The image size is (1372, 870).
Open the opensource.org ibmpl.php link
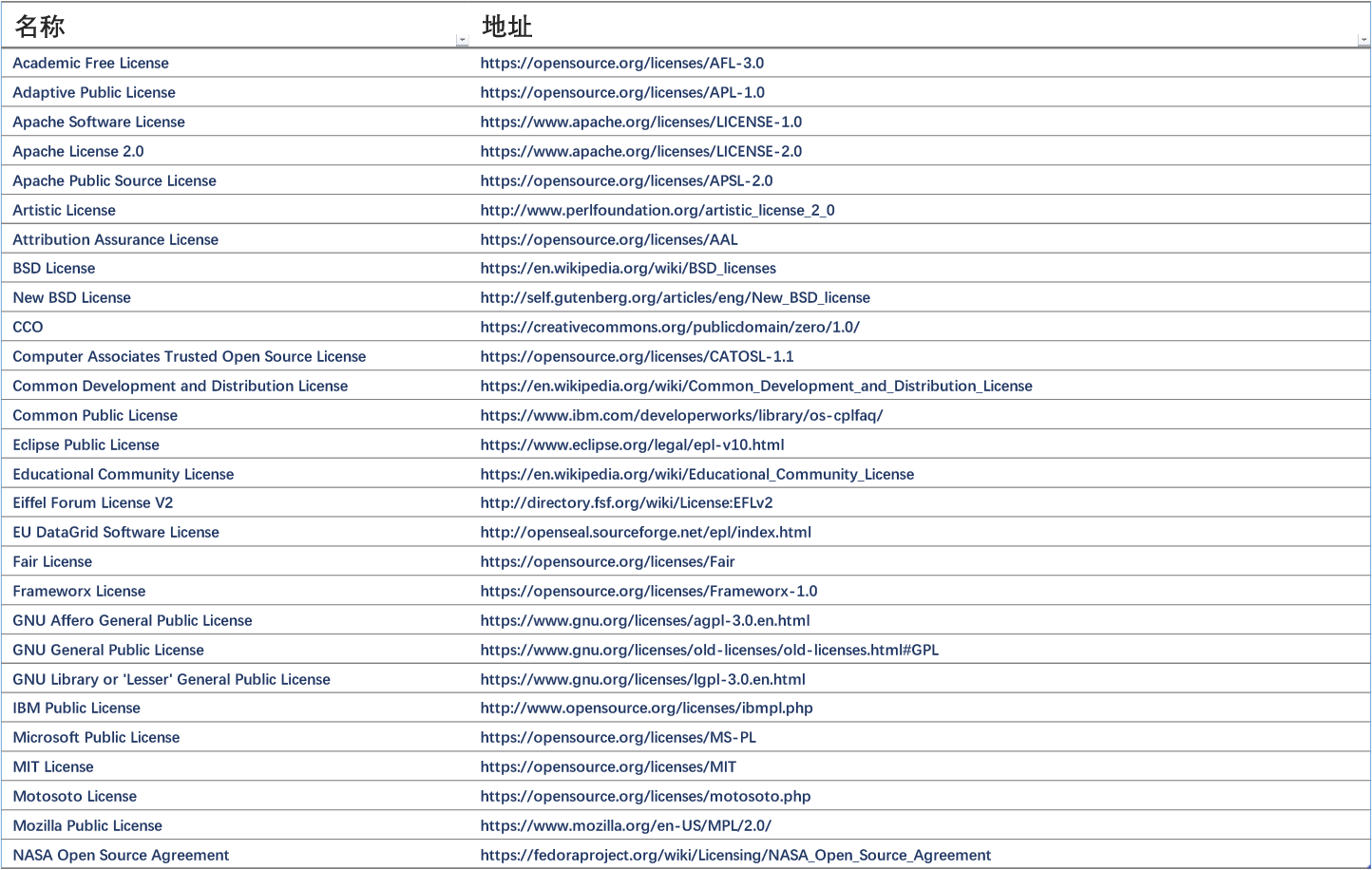coord(647,708)
